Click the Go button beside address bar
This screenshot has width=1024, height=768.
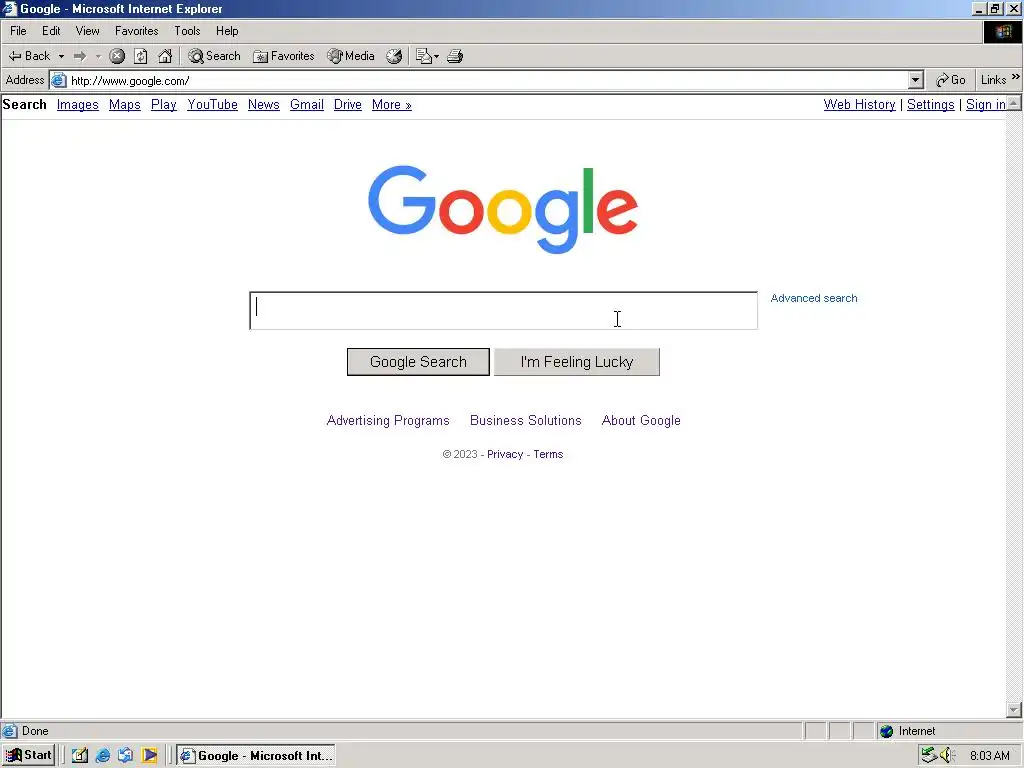click(950, 80)
